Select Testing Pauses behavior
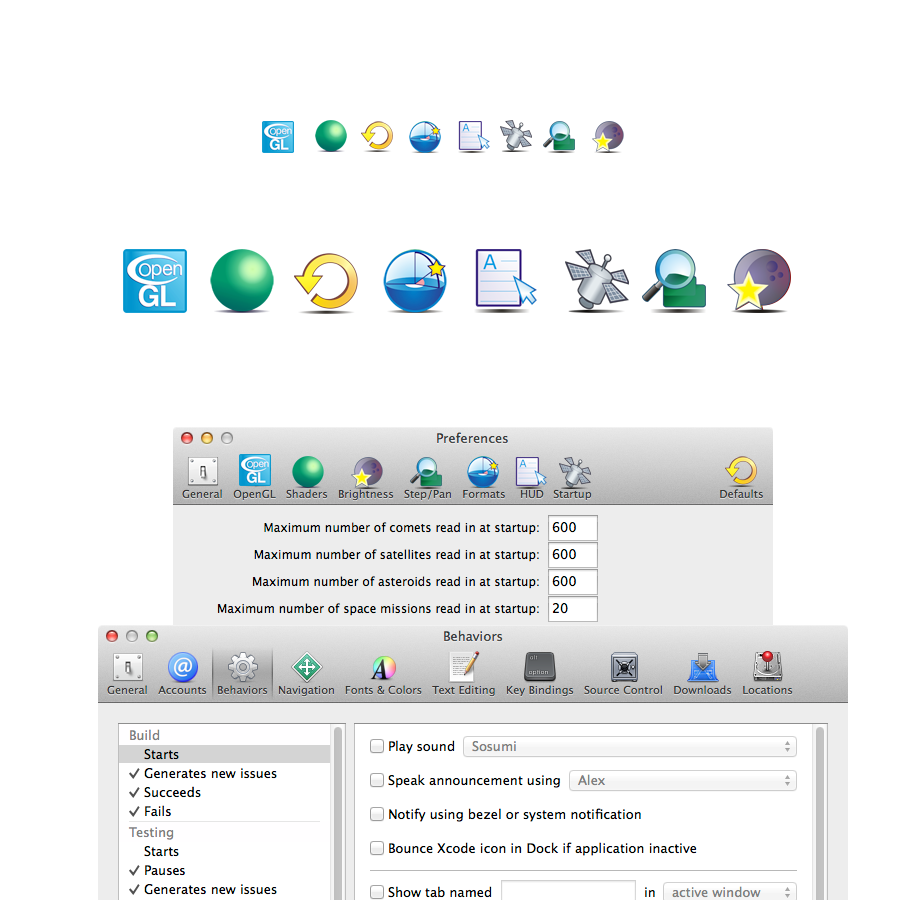 (224, 870)
